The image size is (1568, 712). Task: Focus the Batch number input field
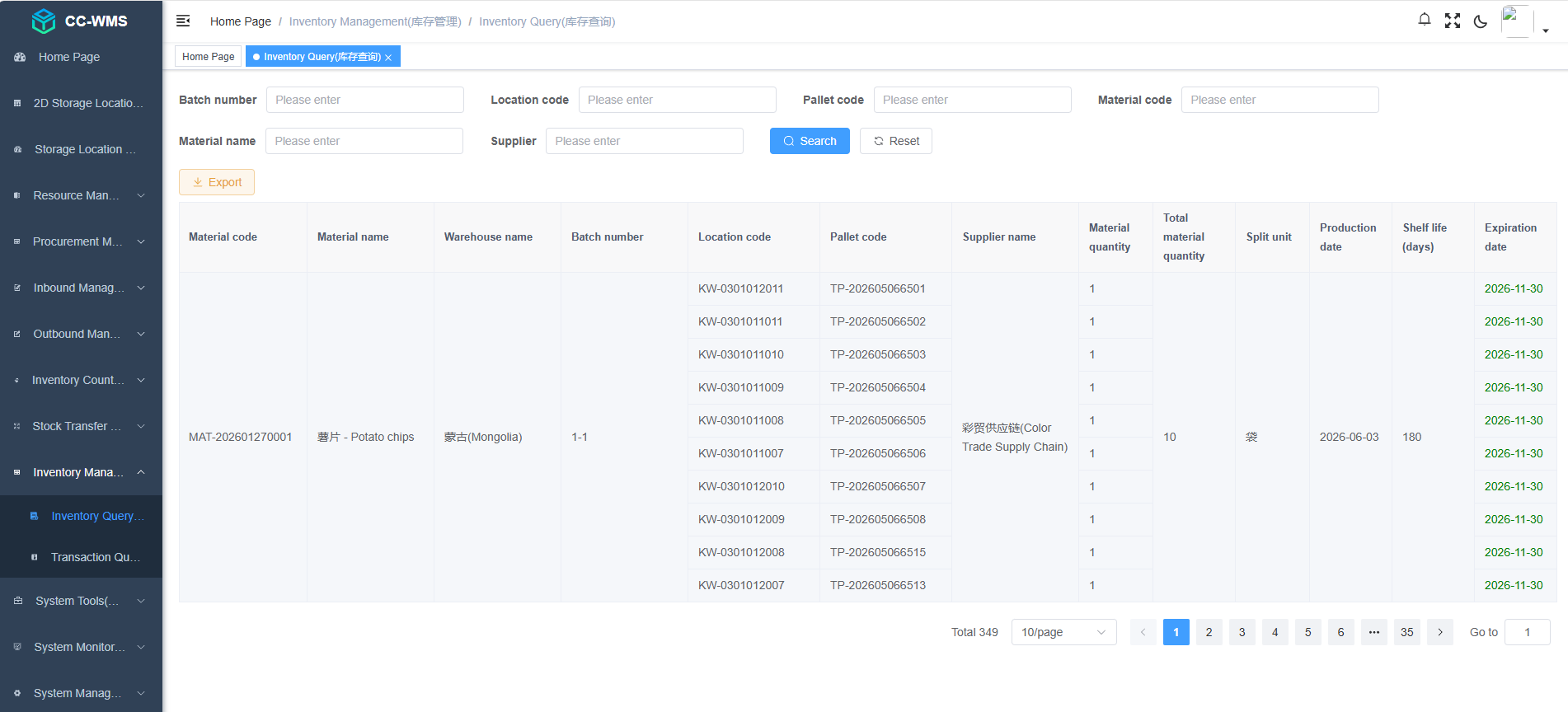click(x=365, y=100)
